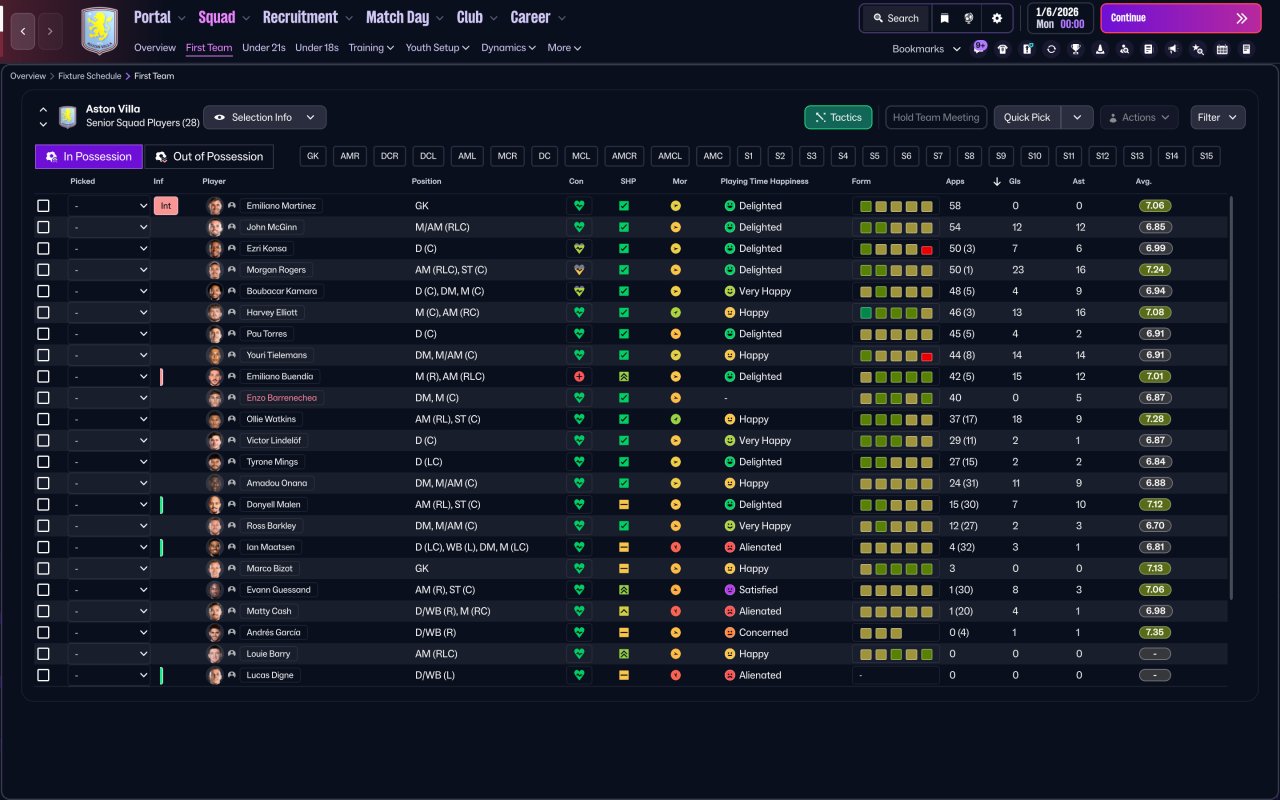The height and width of the screenshot is (800, 1280).
Task: Open the Picked dropdown for Pau Torres
Action: tap(109, 334)
